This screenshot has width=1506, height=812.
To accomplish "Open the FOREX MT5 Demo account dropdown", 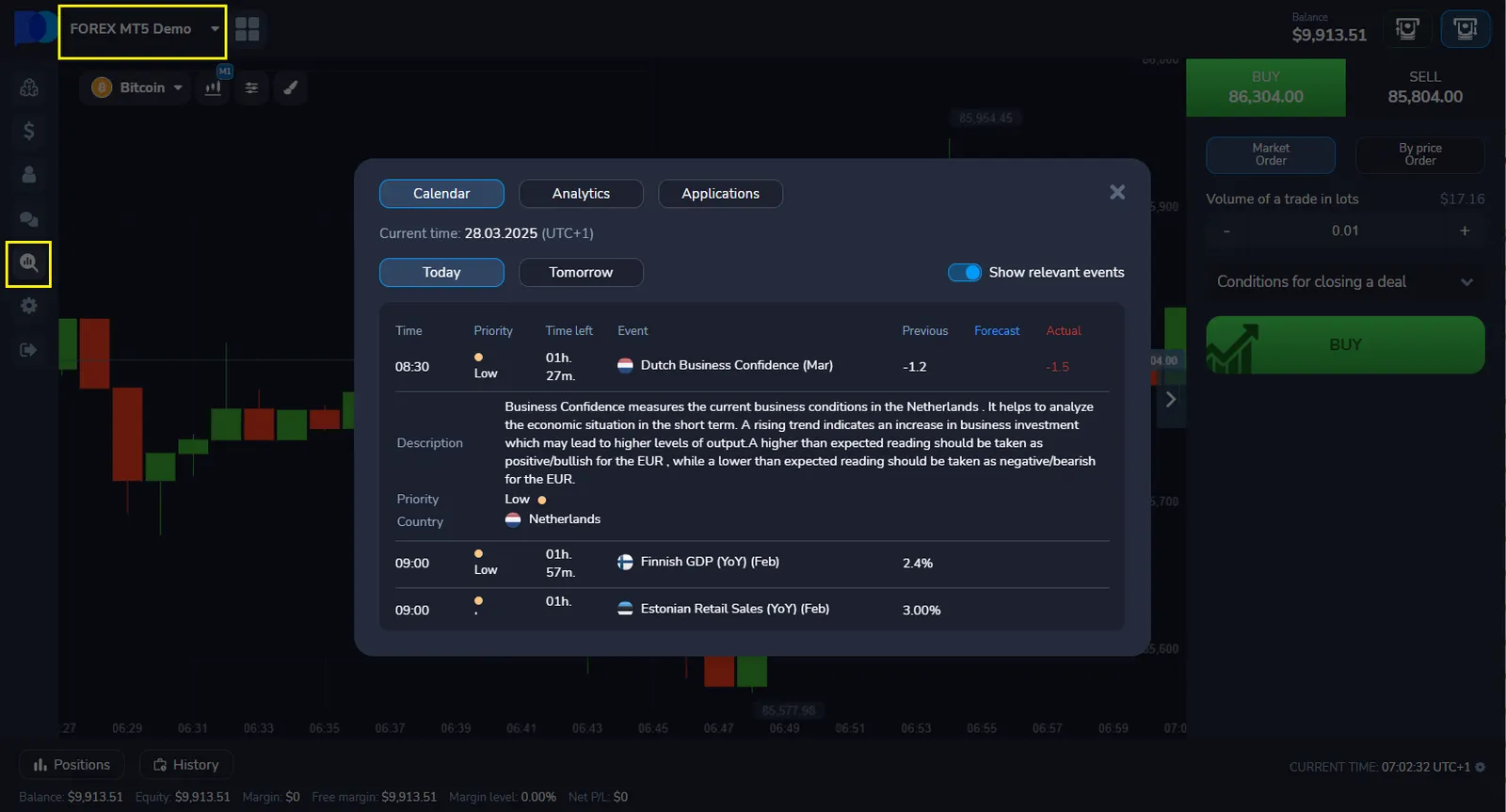I will [142, 29].
